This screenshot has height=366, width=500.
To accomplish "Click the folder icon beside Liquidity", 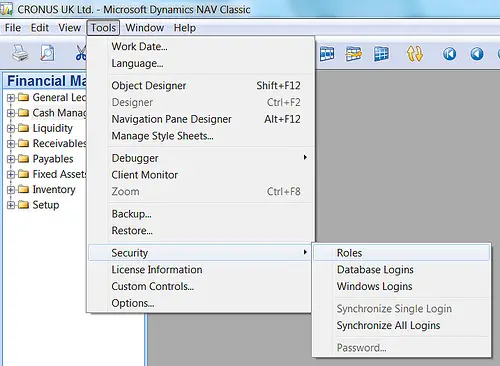I will tap(23, 128).
